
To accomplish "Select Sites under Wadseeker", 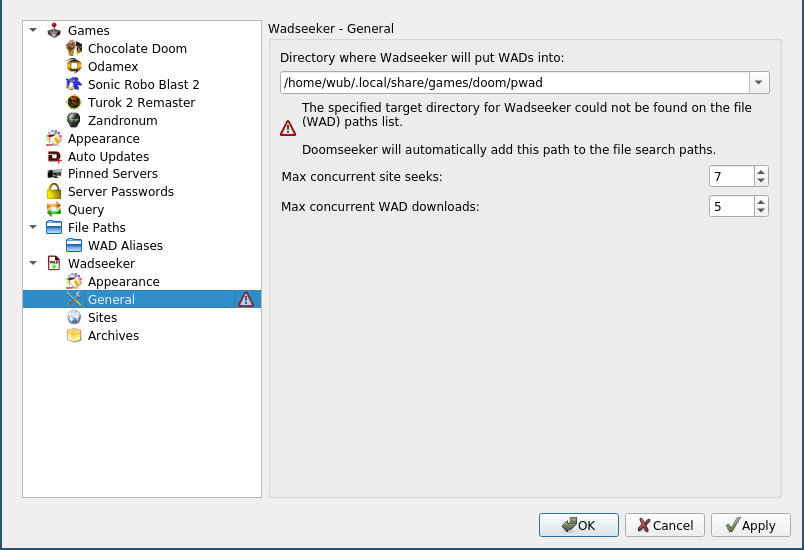I will point(102,318).
